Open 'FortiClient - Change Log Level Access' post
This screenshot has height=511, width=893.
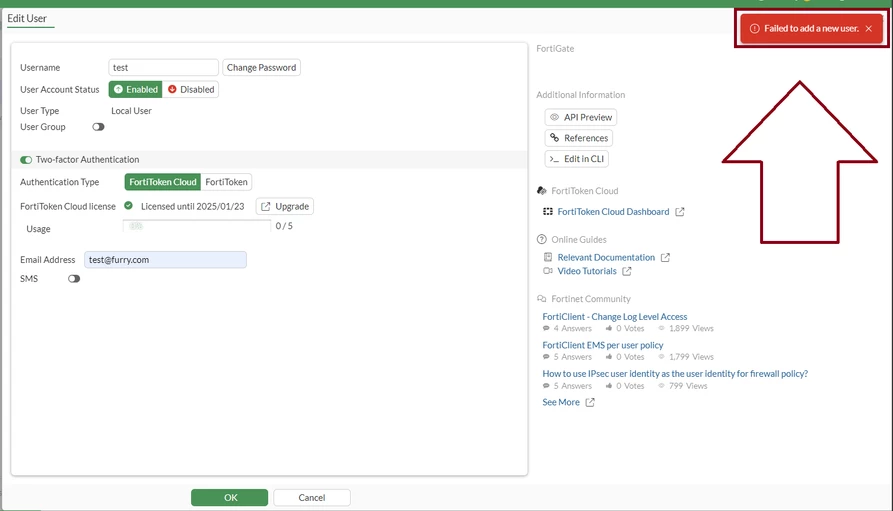[615, 316]
